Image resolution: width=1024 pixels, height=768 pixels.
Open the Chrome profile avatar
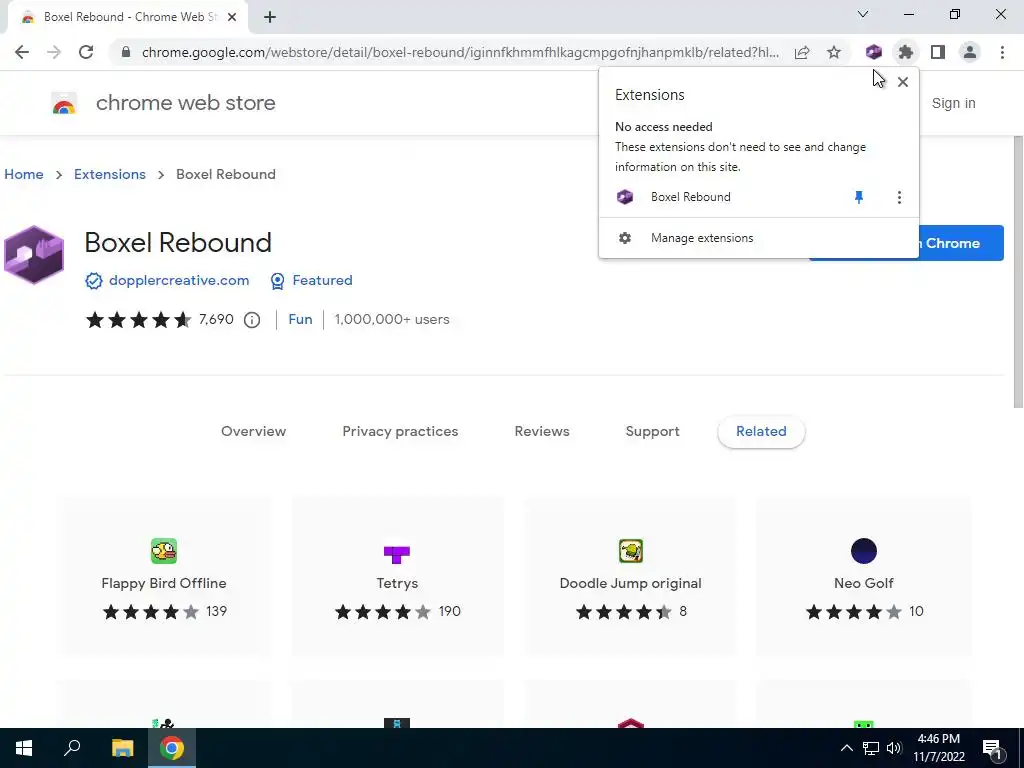[x=970, y=52]
